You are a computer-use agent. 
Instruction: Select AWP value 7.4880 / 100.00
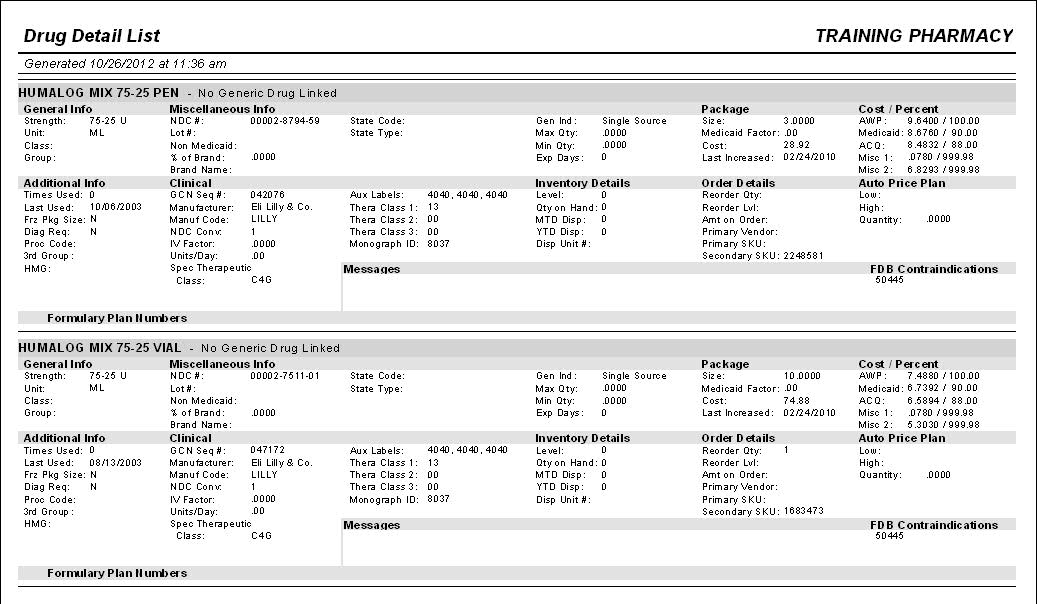tap(944, 376)
